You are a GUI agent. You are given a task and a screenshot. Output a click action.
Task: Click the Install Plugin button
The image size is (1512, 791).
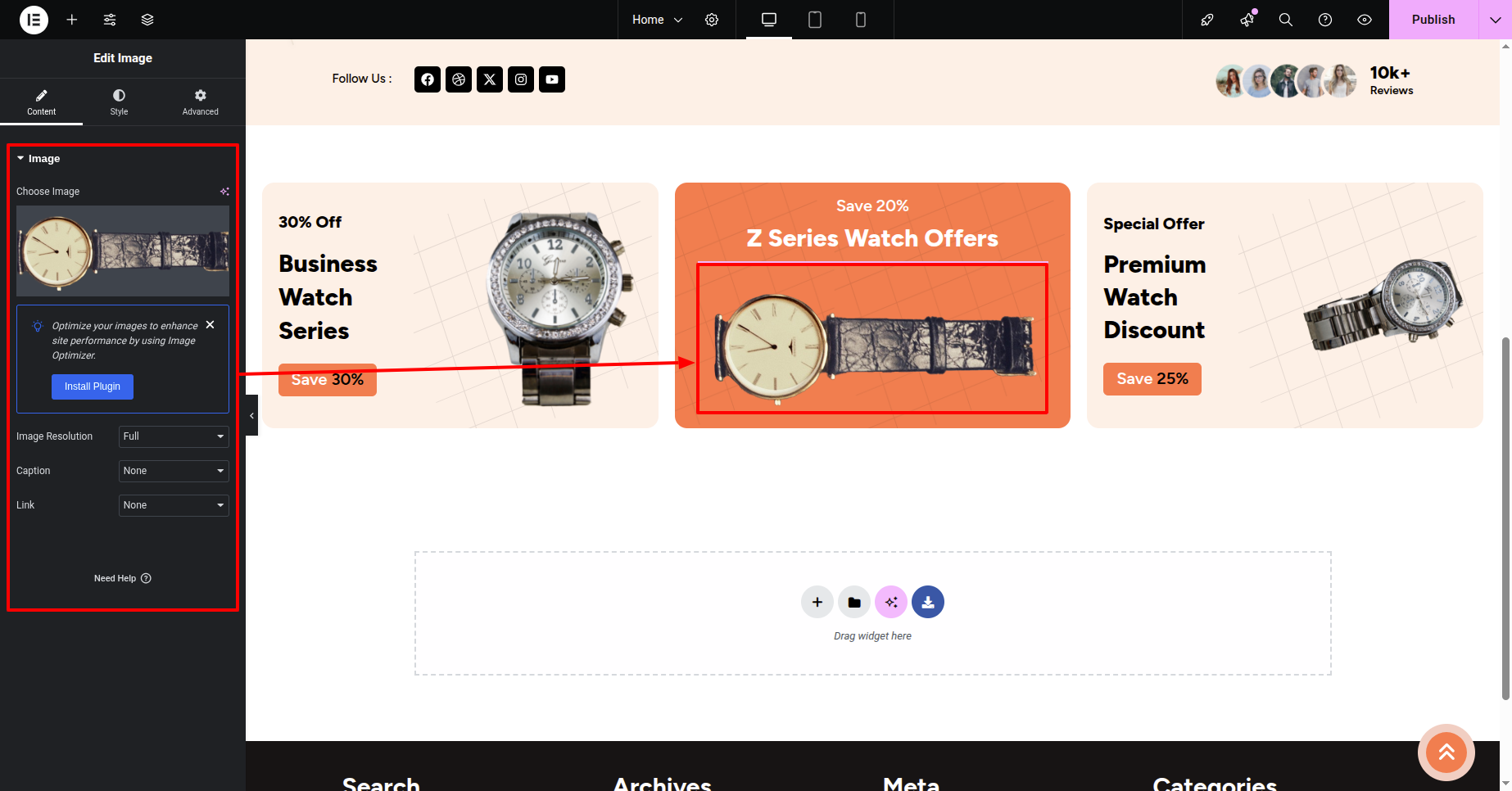(93, 386)
